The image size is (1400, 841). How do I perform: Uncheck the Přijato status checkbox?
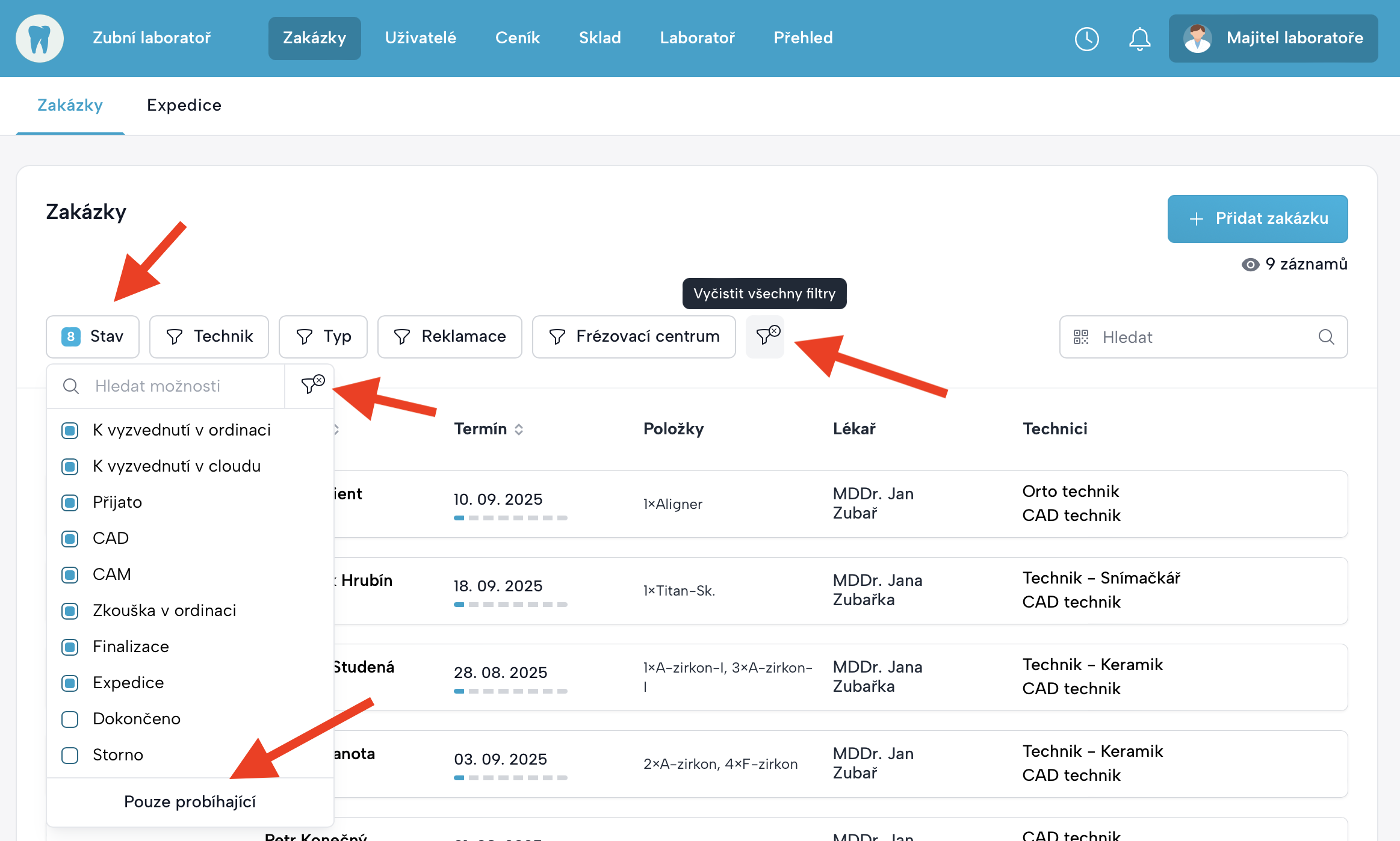pyautogui.click(x=70, y=502)
